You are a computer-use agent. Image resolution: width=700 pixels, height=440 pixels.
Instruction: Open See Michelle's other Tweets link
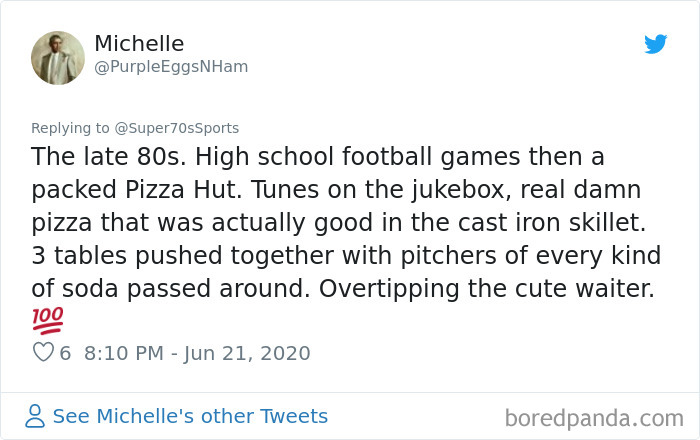pos(190,416)
